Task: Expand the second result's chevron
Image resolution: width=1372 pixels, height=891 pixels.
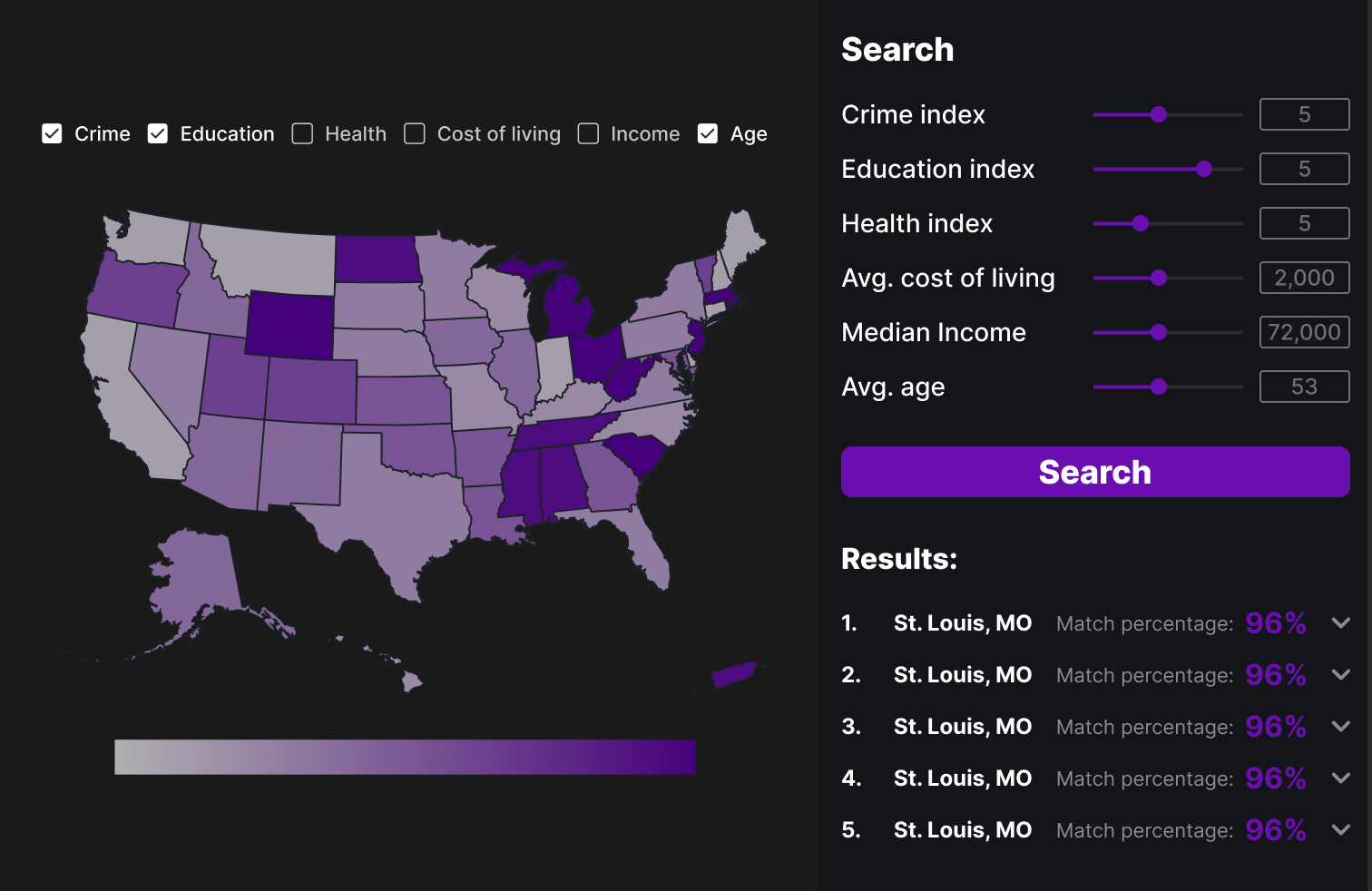Action: point(1340,675)
